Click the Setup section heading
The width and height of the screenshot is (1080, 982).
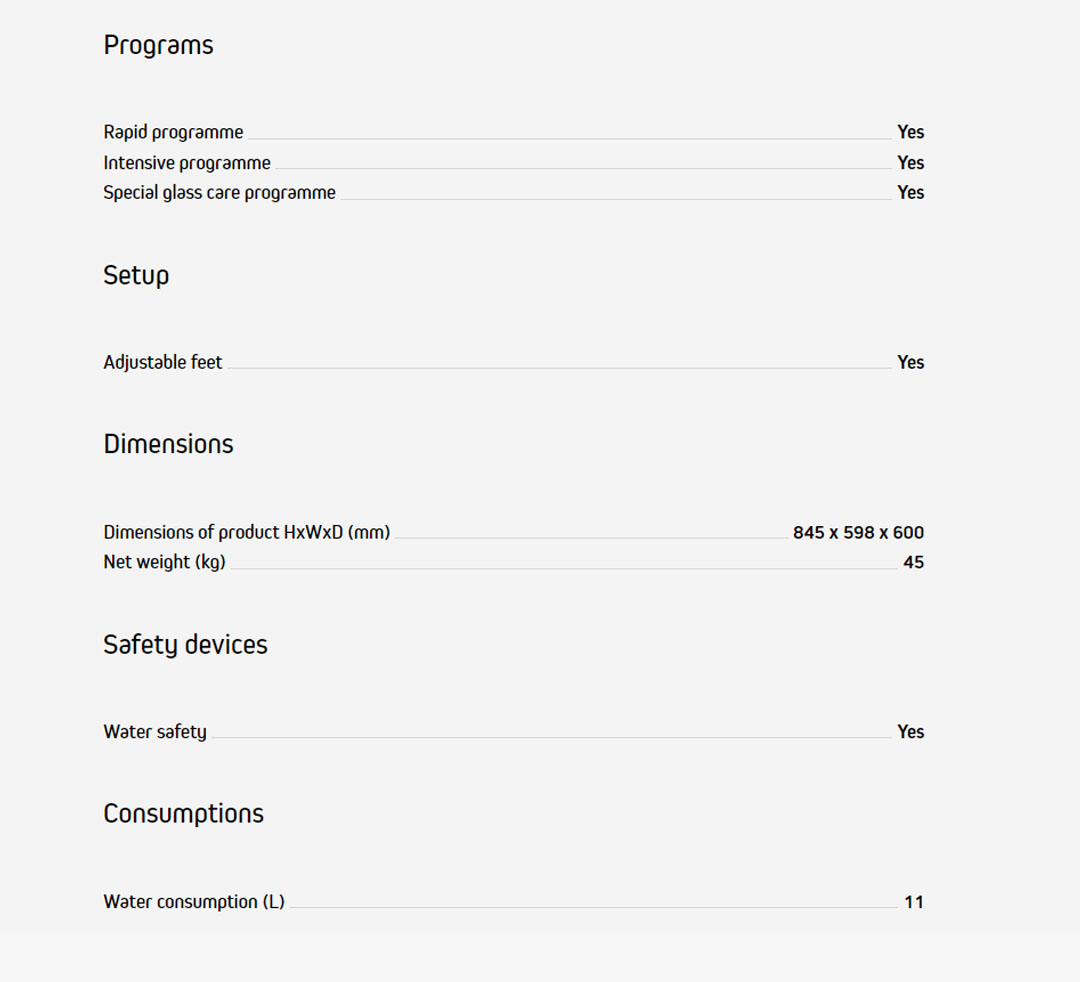click(x=136, y=275)
